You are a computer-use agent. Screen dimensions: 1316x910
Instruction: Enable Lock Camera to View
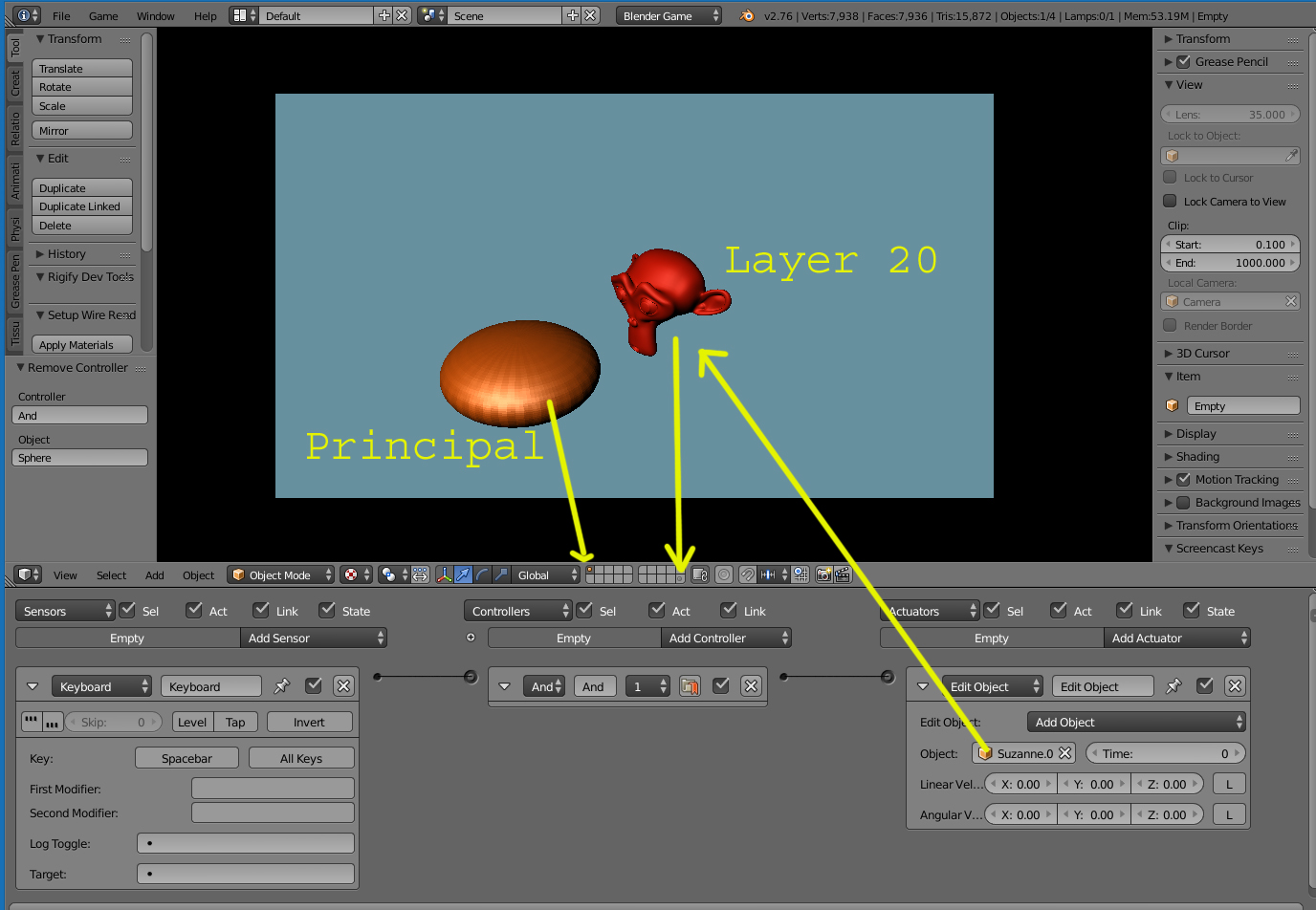[1170, 201]
